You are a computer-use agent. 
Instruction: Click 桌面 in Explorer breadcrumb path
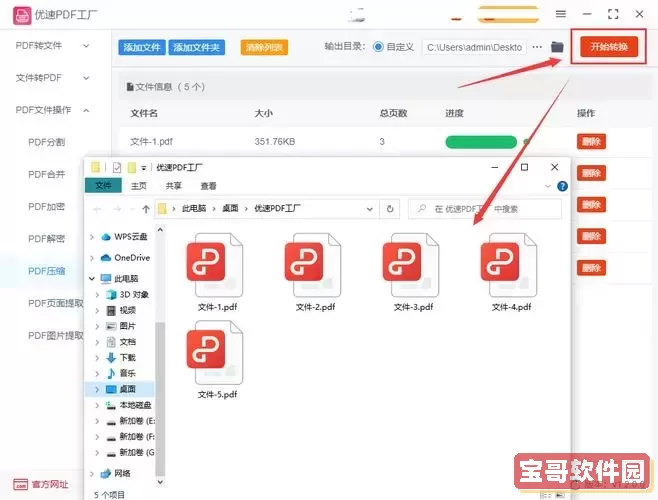[230, 208]
